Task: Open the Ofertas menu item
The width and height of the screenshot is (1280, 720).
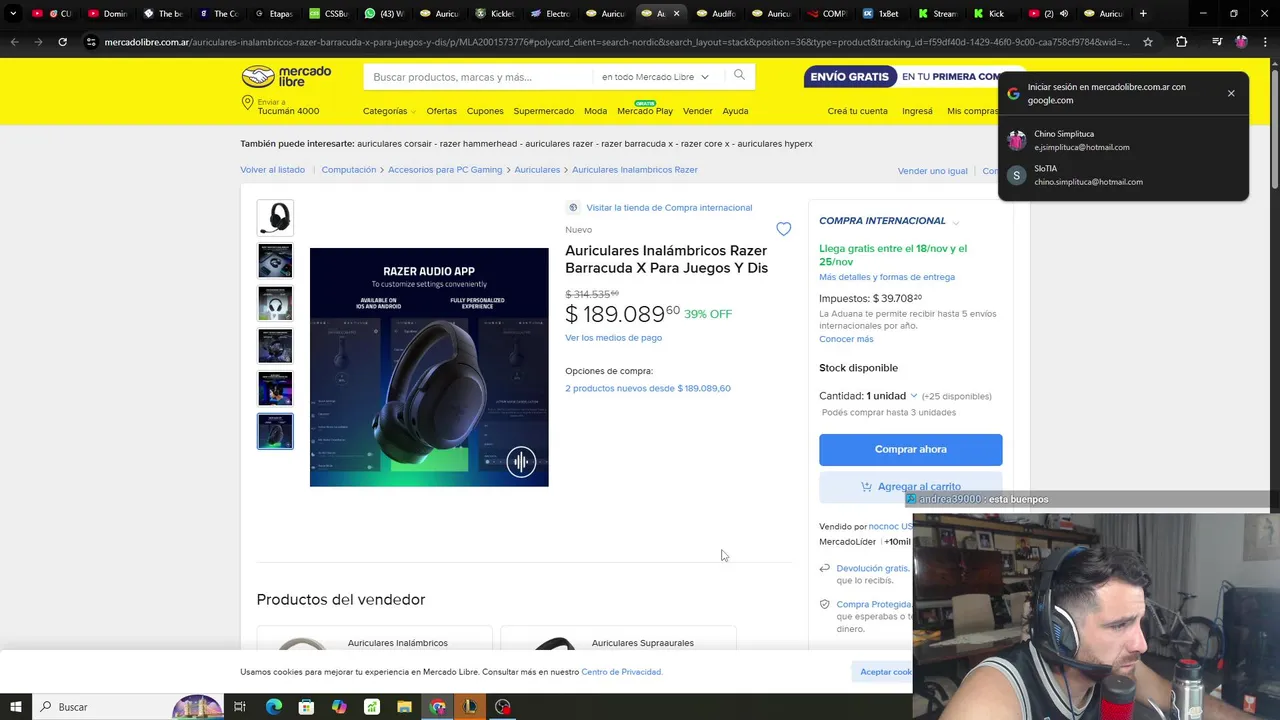Action: 441,111
